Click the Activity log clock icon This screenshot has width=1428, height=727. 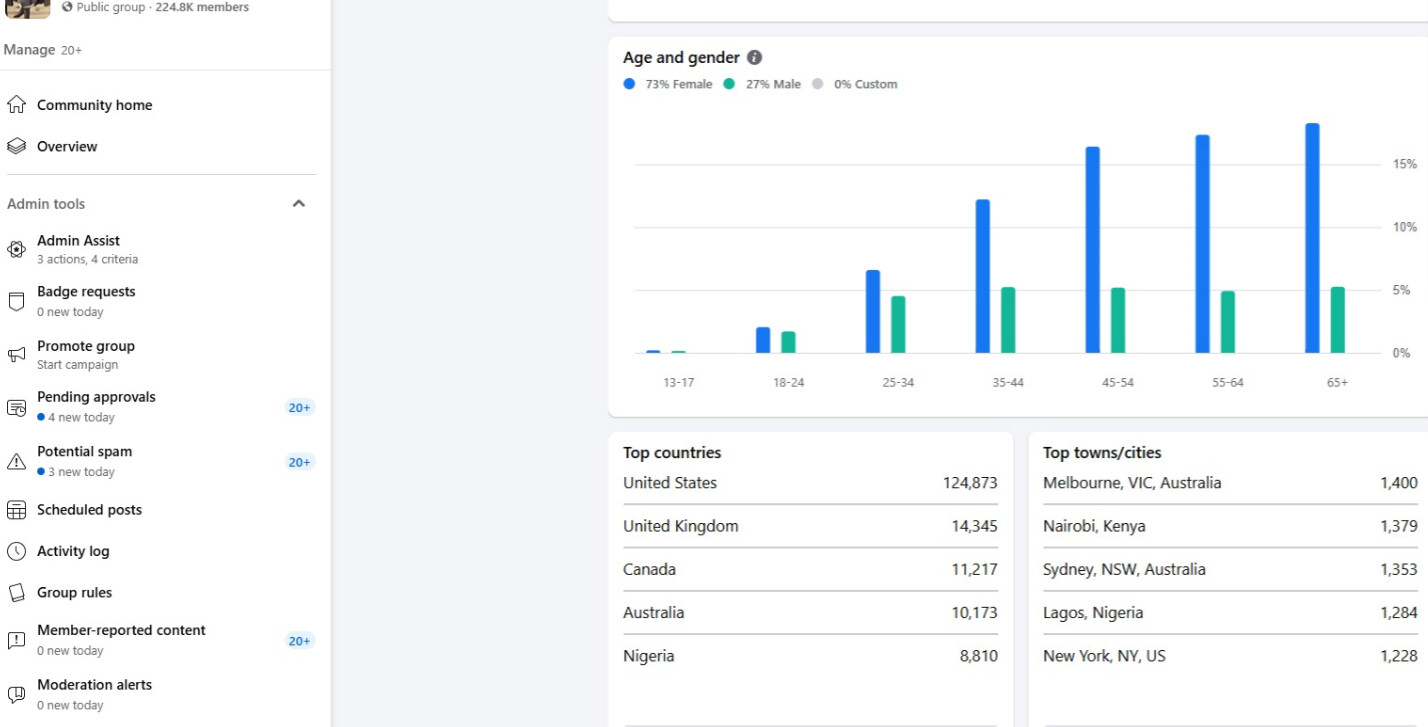pyautogui.click(x=16, y=551)
